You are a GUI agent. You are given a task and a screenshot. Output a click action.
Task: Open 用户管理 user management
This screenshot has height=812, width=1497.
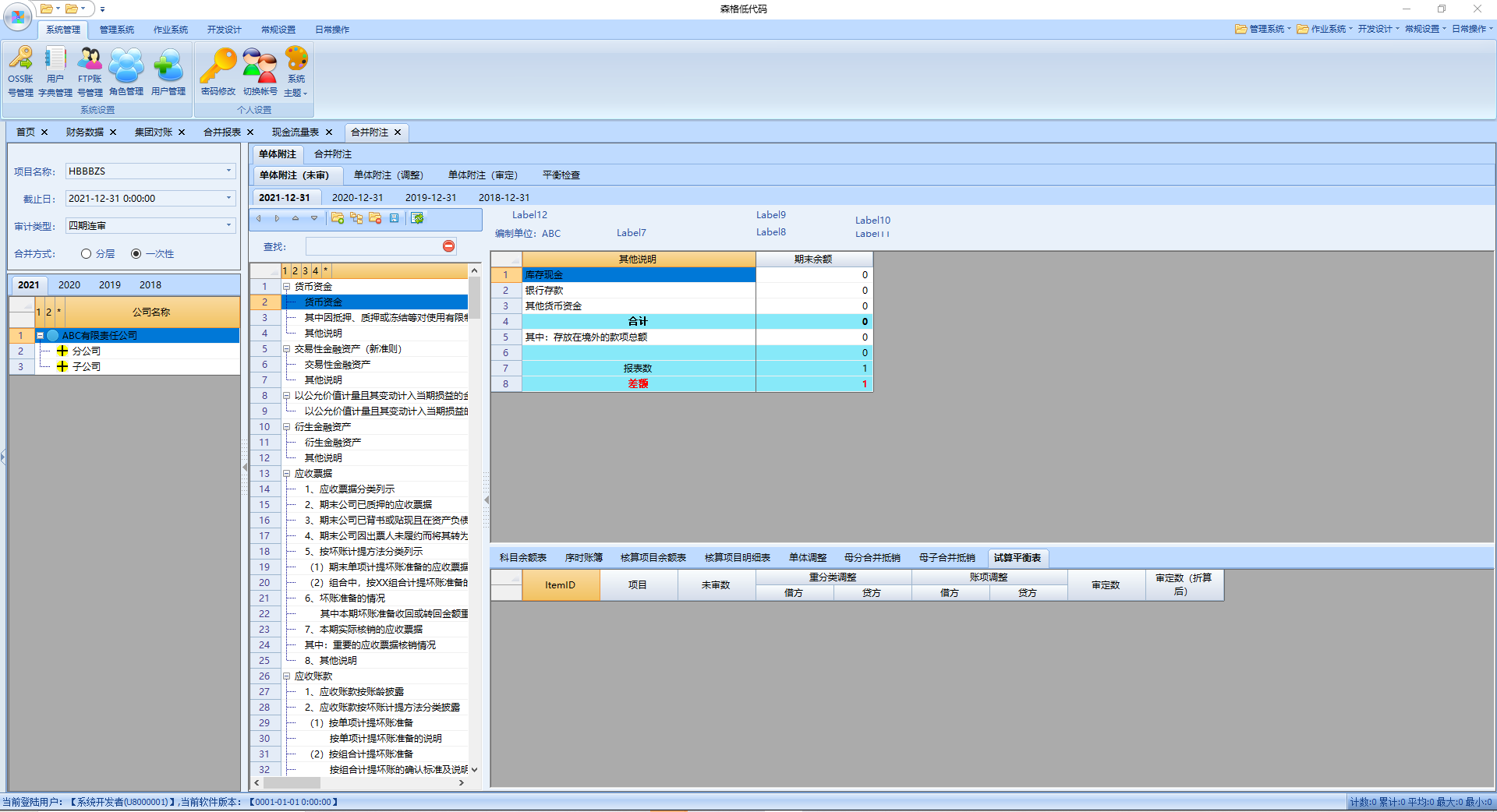coord(168,72)
